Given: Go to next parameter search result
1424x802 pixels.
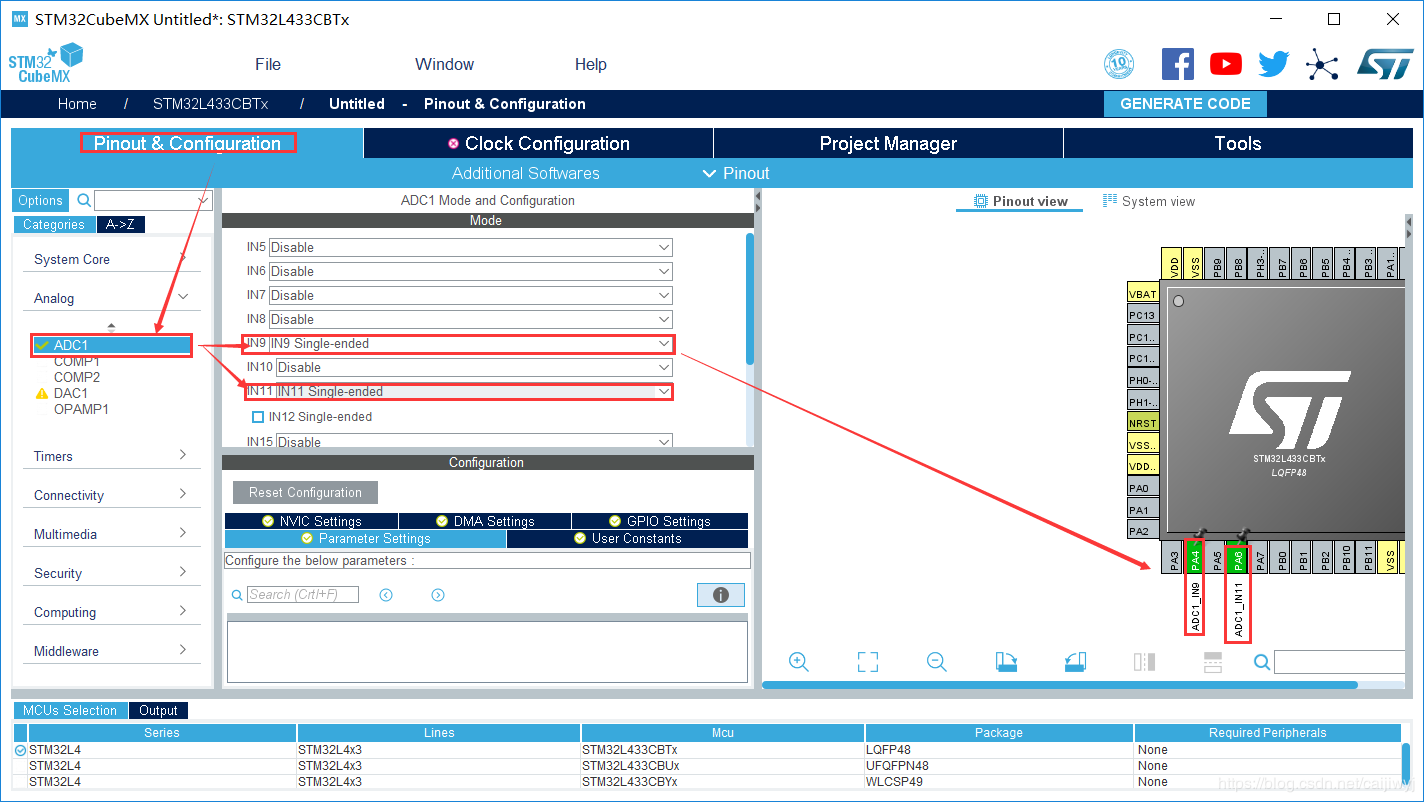Looking at the screenshot, I should click(438, 595).
